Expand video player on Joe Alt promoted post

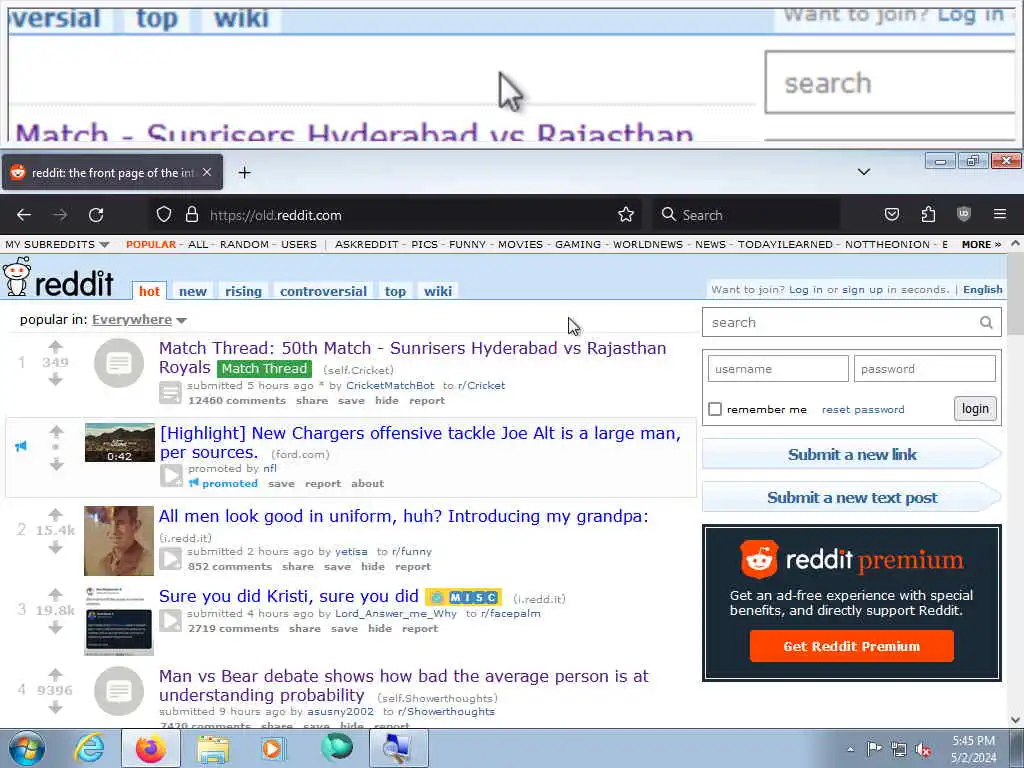[x=172, y=475]
